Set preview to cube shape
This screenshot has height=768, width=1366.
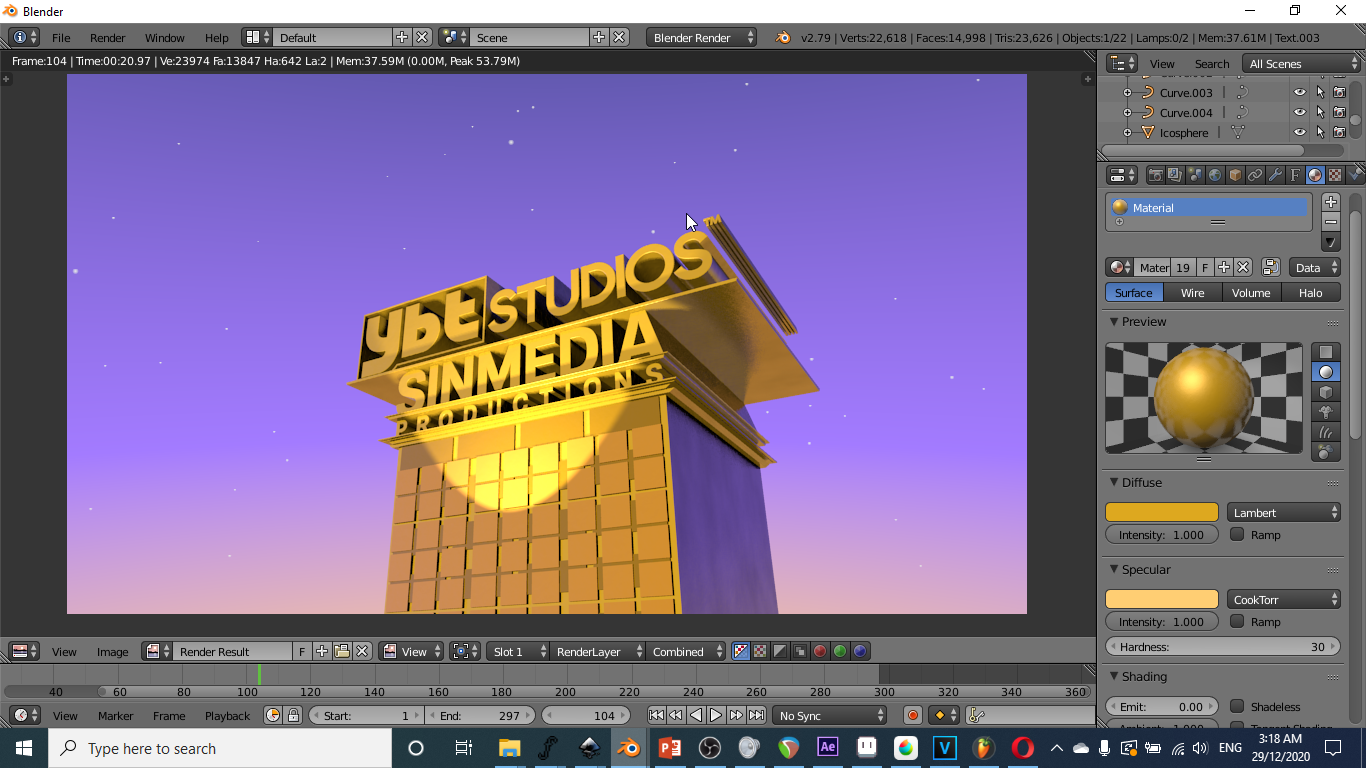pyautogui.click(x=1326, y=392)
